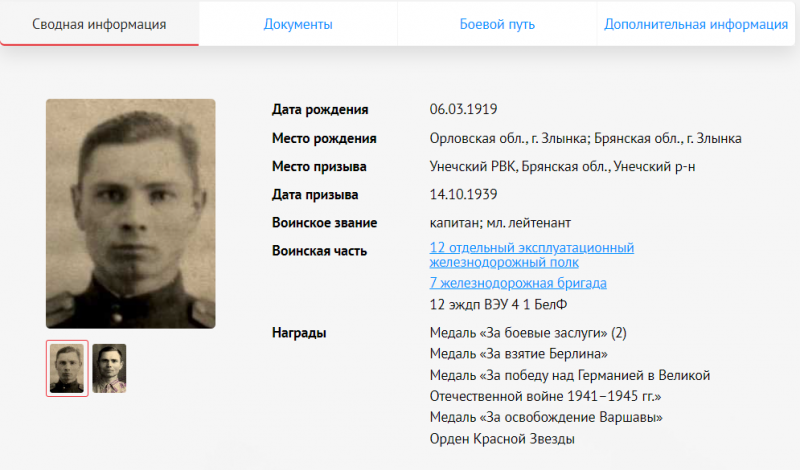Click the Медаль «За освобождение Варшавы» entry
Viewport: 800px width, 470px height.
click(546, 417)
